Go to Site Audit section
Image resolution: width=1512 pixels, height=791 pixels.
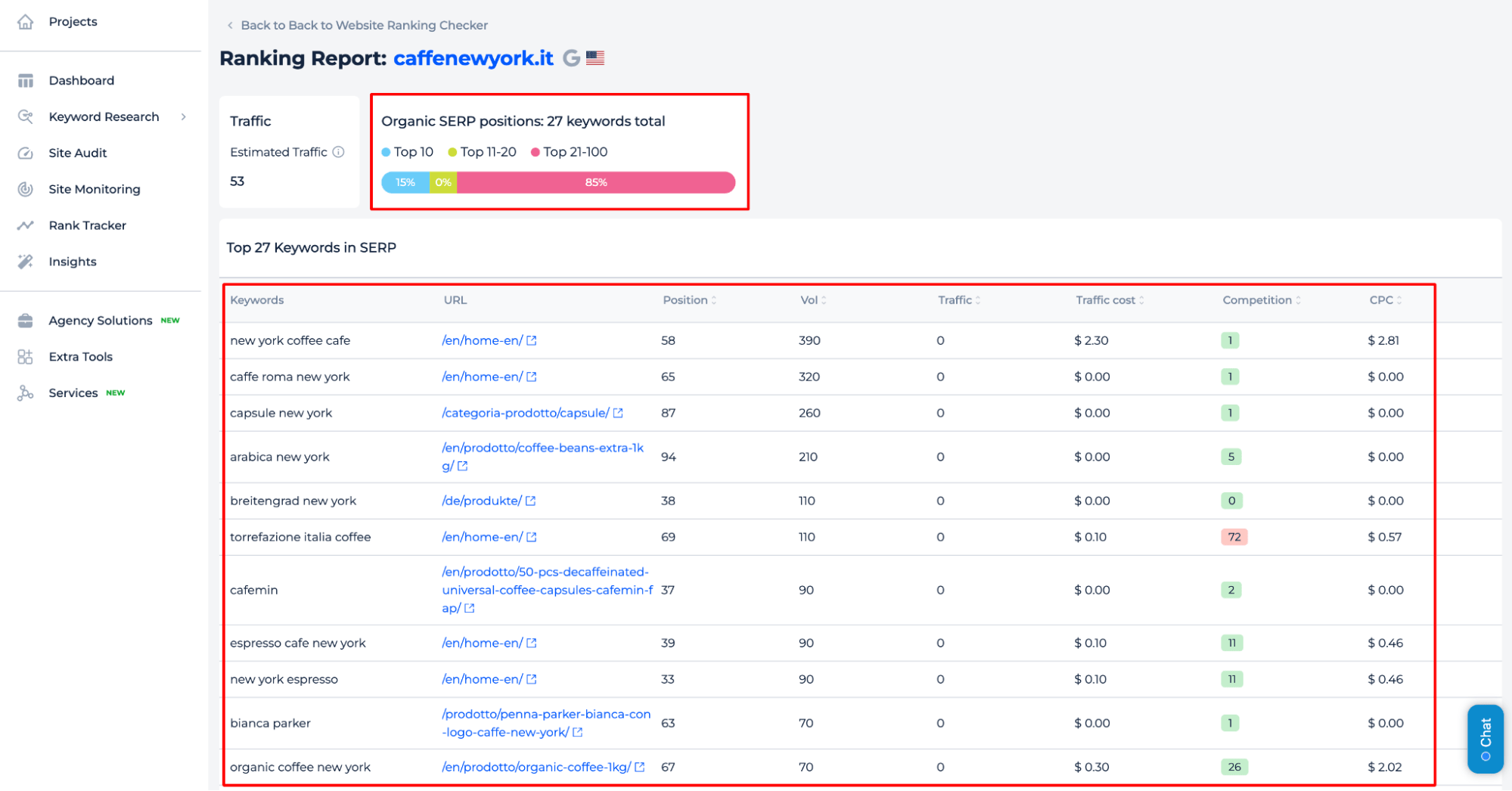pyautogui.click(x=78, y=153)
